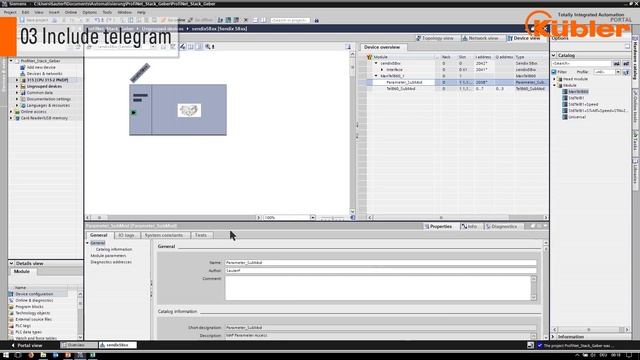Click the New project toolbar icon
The image size is (640, 360).
22,20
